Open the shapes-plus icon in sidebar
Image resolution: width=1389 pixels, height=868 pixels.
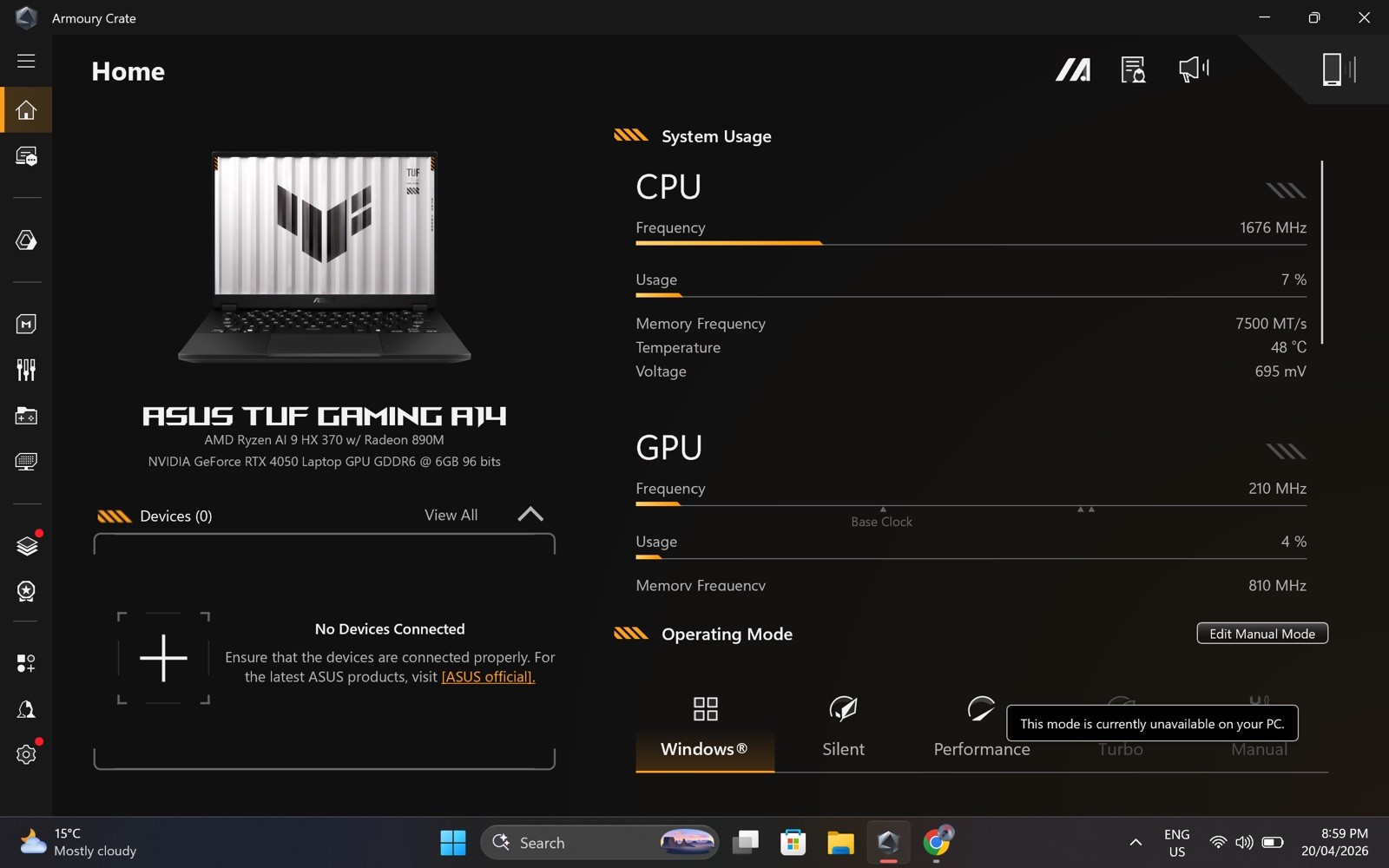(26, 663)
